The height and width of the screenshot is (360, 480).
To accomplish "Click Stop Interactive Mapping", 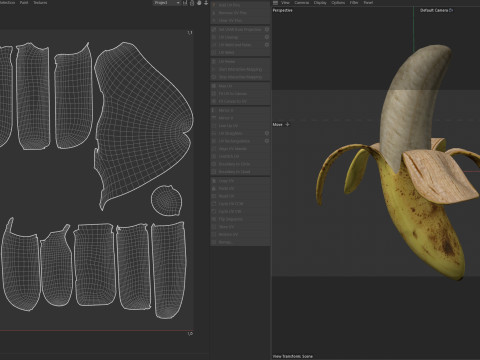I will [x=240, y=77].
